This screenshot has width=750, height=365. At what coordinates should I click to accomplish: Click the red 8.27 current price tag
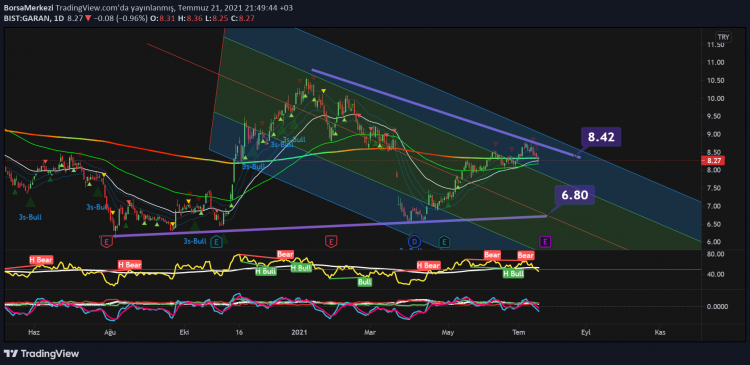[x=713, y=161]
